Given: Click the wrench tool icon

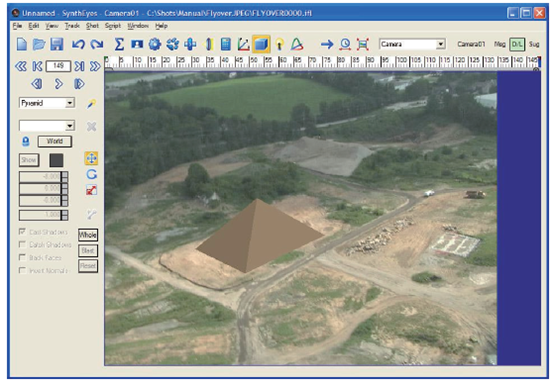Looking at the screenshot, I should tap(92, 214).
